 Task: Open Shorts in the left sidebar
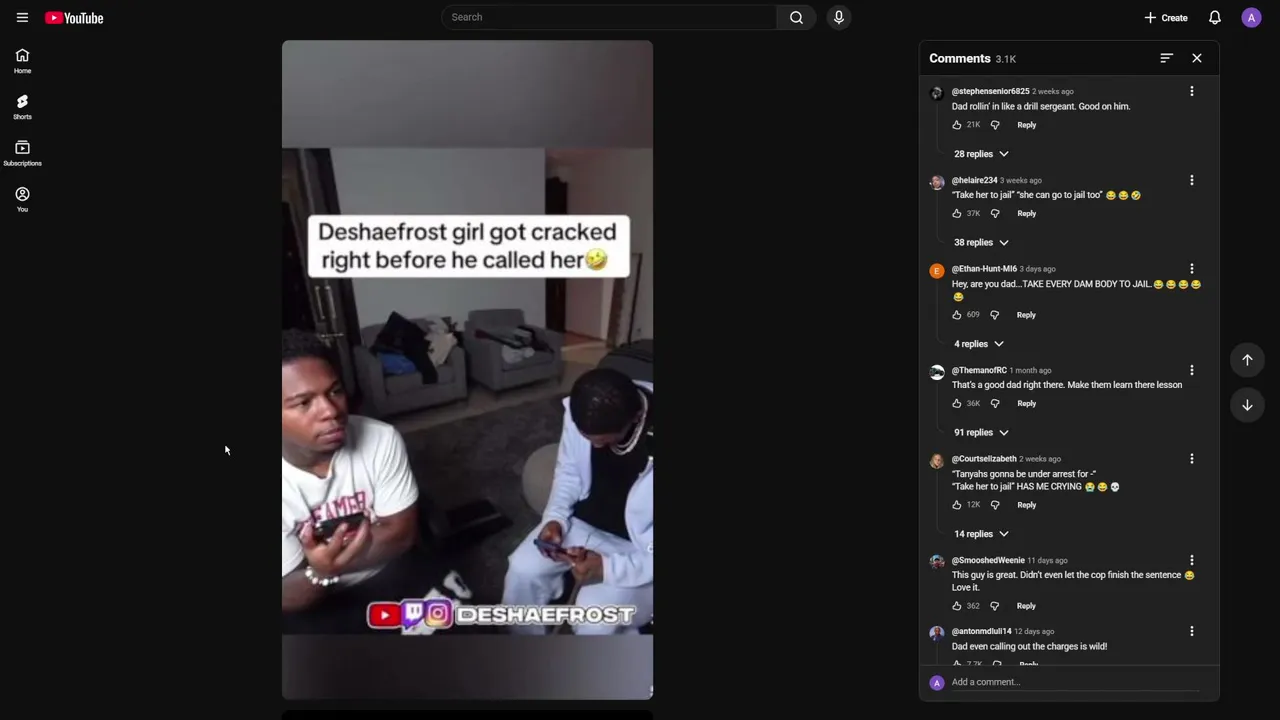point(22,107)
